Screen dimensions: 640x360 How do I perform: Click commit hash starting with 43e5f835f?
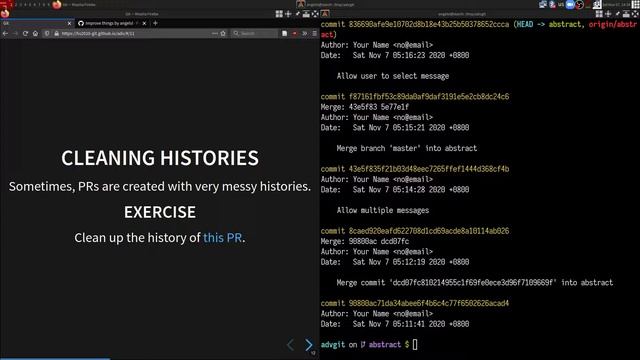(x=429, y=169)
